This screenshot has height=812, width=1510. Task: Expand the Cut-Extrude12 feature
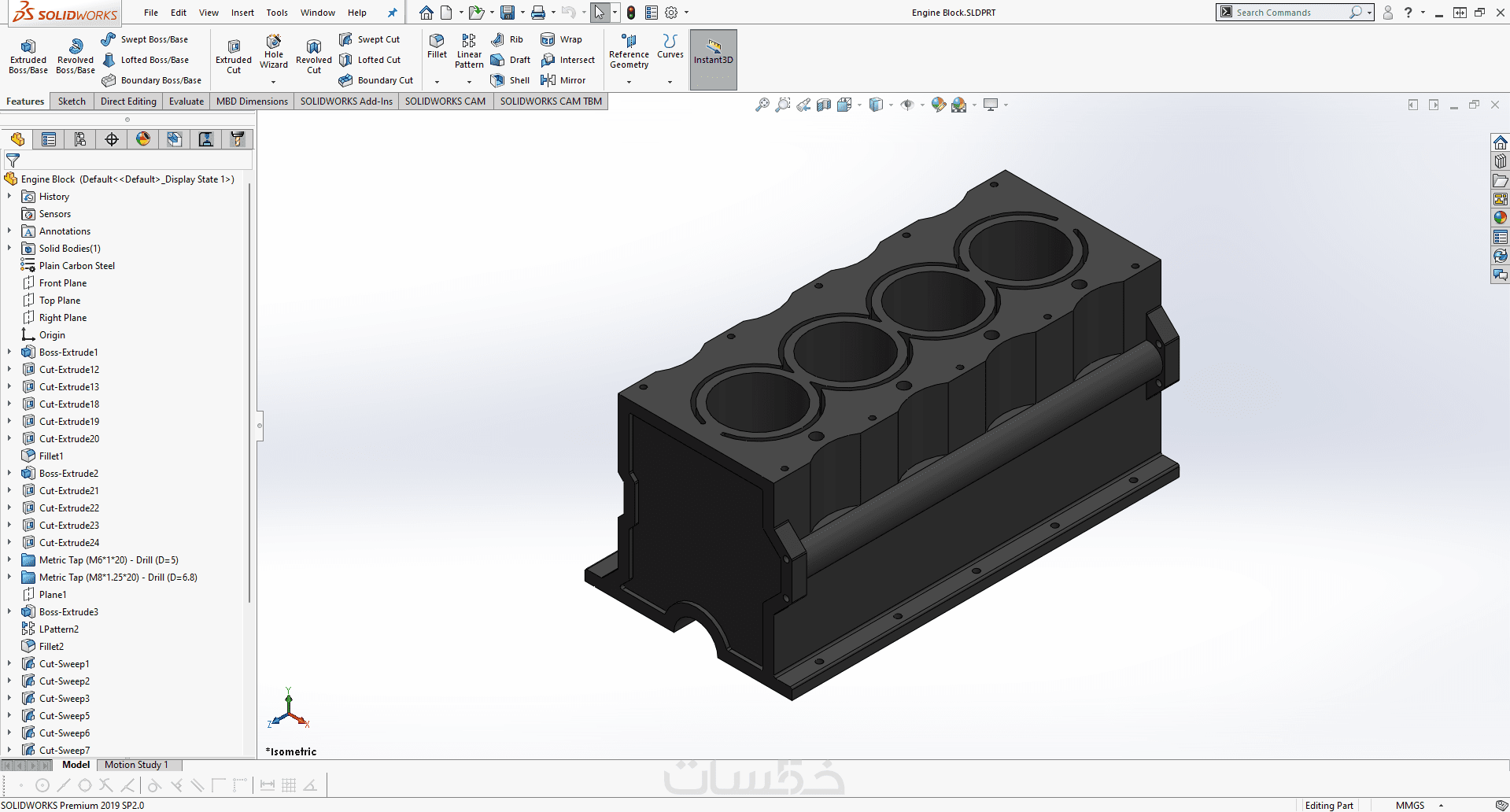coord(9,370)
